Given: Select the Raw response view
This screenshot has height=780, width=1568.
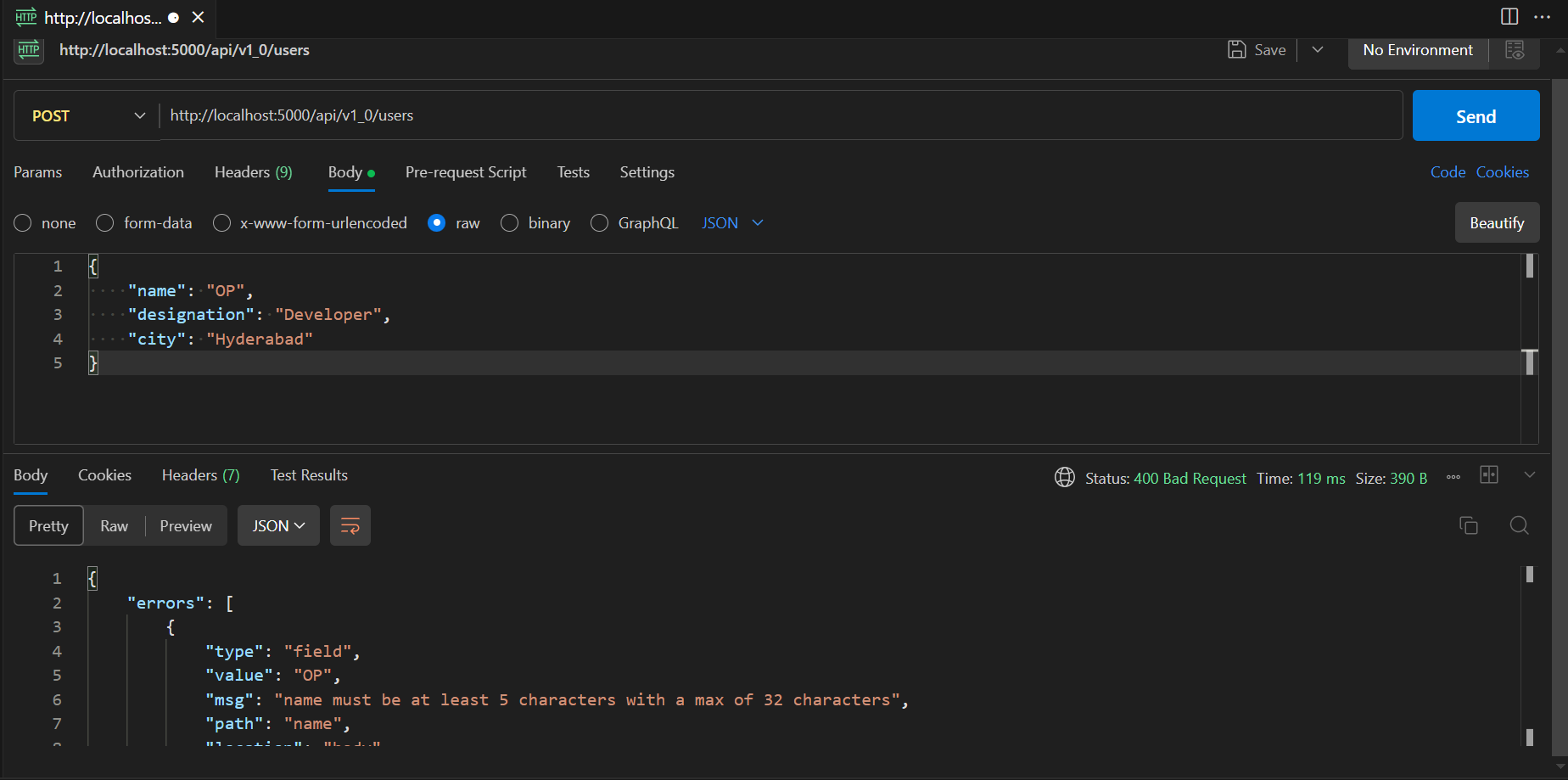Looking at the screenshot, I should coord(114,526).
